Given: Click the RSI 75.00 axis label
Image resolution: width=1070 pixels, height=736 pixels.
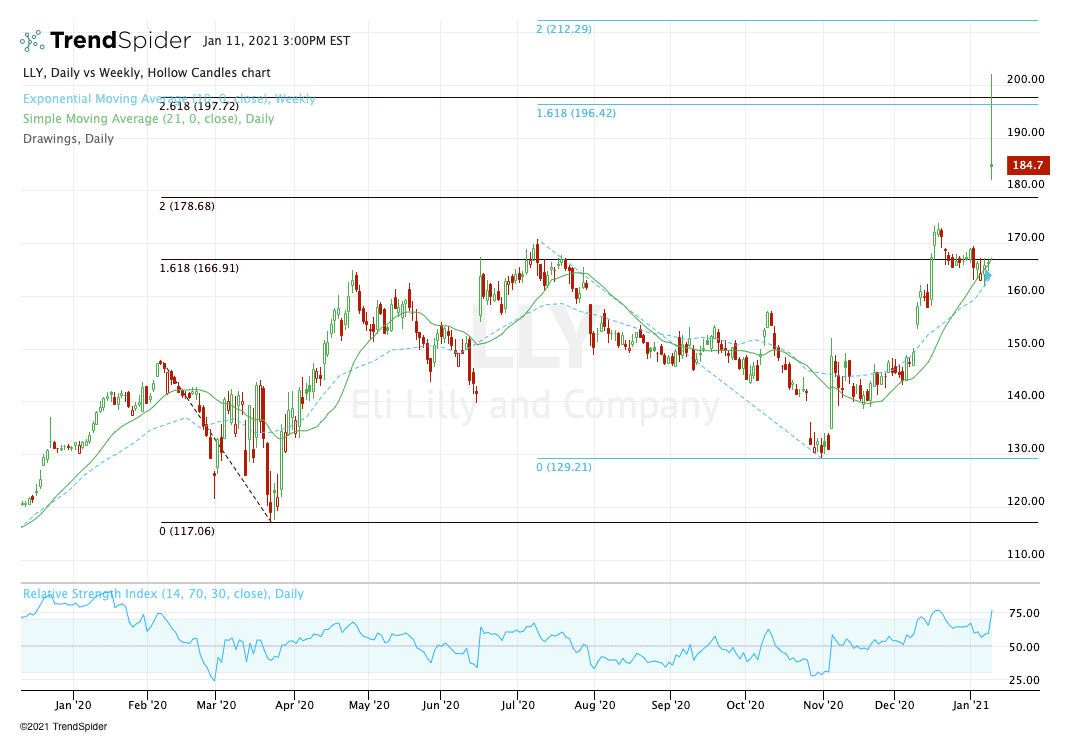Looking at the screenshot, I should coord(1024,613).
